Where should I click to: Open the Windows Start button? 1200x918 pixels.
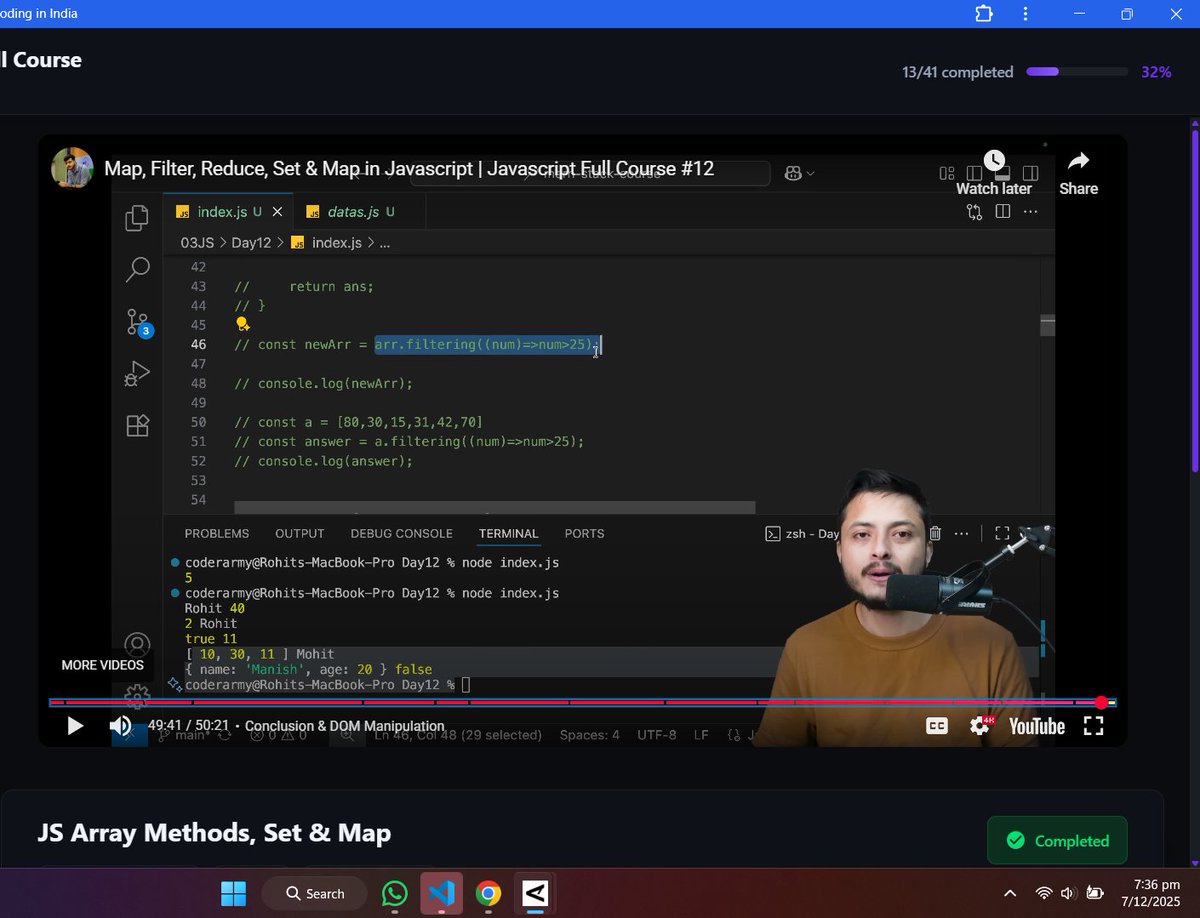tap(234, 893)
